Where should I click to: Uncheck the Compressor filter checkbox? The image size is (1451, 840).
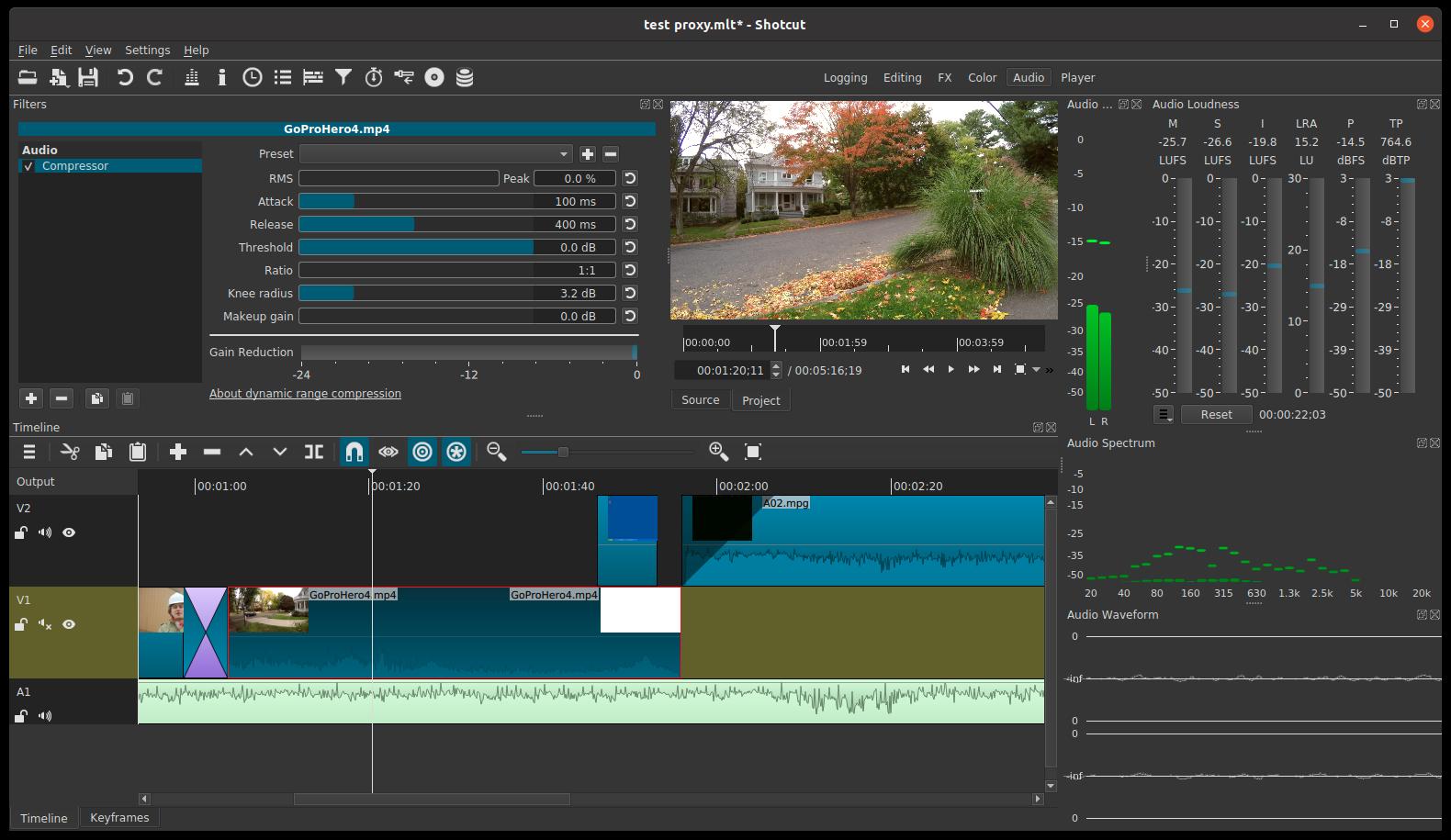(28, 166)
